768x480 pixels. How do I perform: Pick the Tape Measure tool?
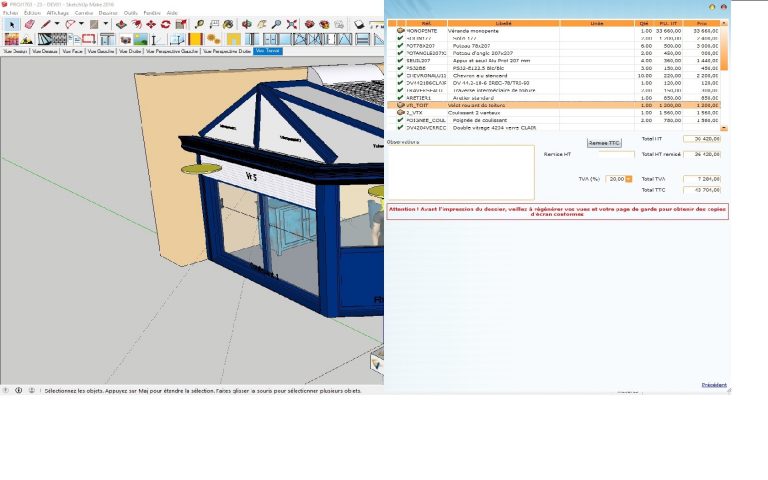pyautogui.click(x=199, y=24)
